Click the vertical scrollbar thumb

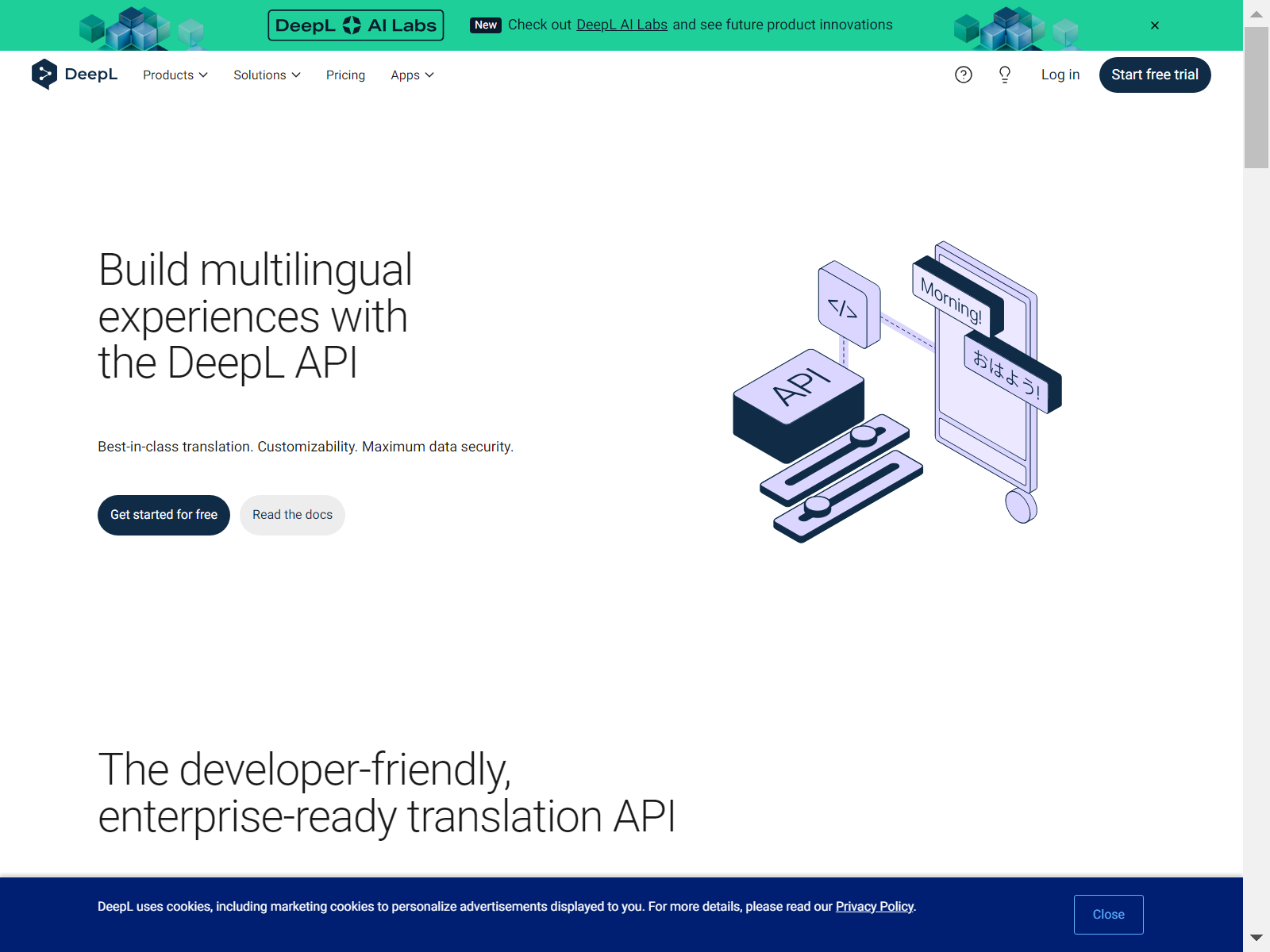[x=1257, y=98]
